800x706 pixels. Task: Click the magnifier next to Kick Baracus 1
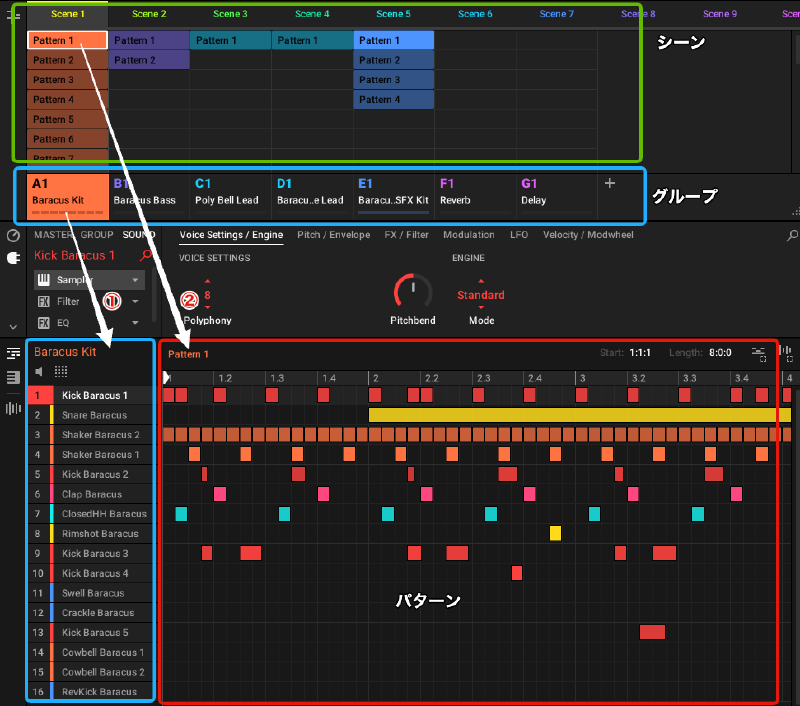pos(146,255)
